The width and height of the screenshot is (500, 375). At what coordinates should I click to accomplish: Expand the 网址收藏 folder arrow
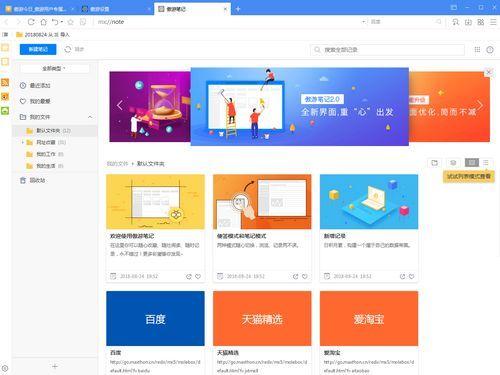pos(23,142)
